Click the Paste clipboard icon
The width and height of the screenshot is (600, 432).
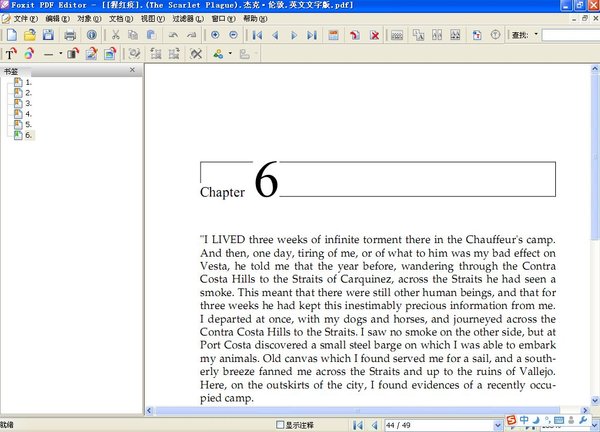click(151, 35)
